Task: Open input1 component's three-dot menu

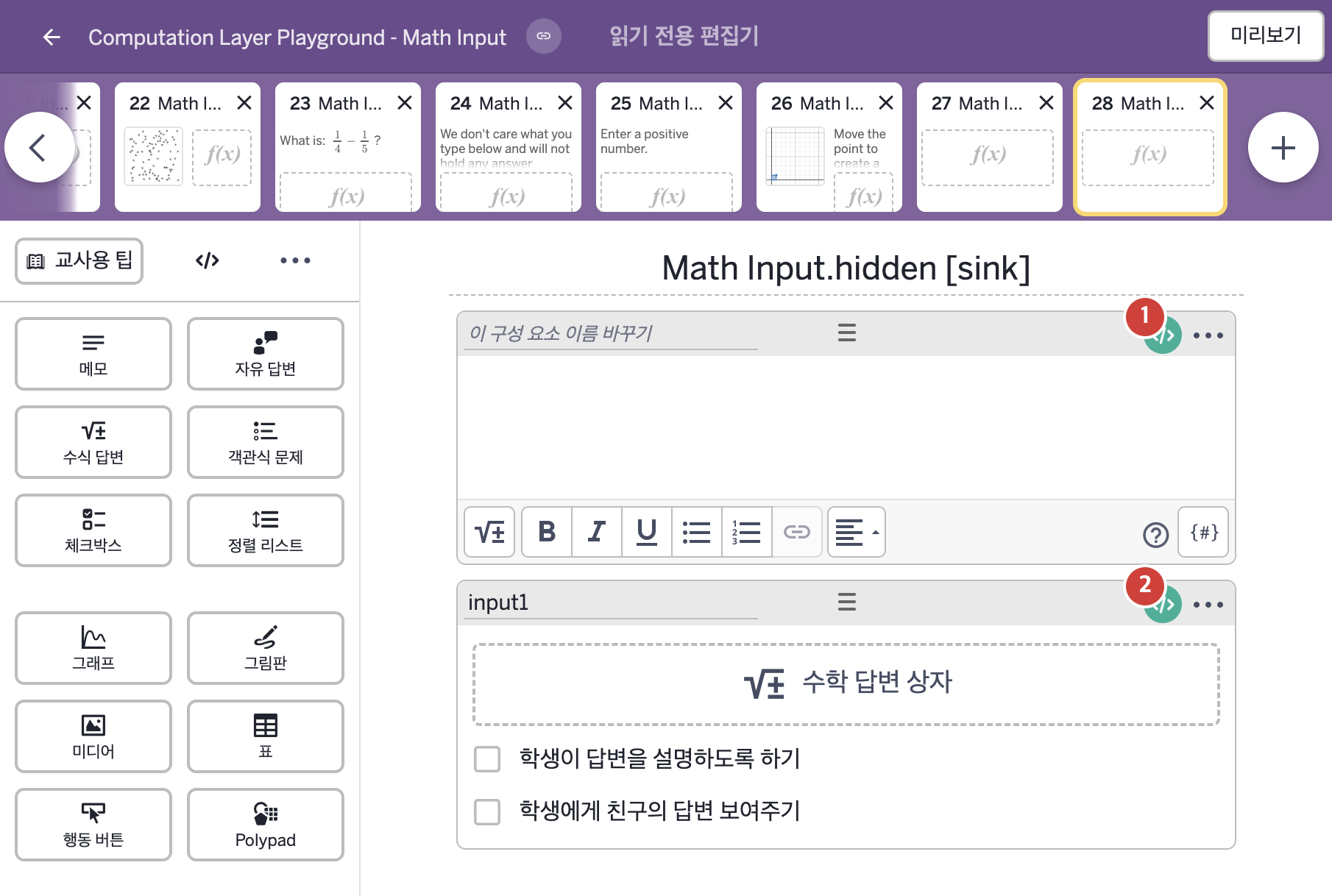Action: click(x=1208, y=605)
